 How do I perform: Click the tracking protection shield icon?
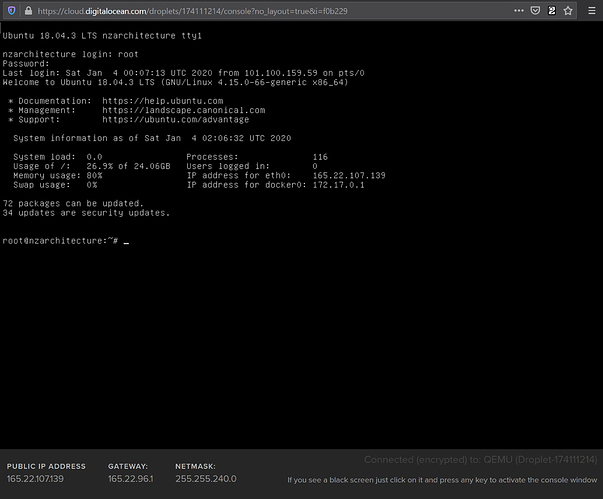(x=12, y=11)
